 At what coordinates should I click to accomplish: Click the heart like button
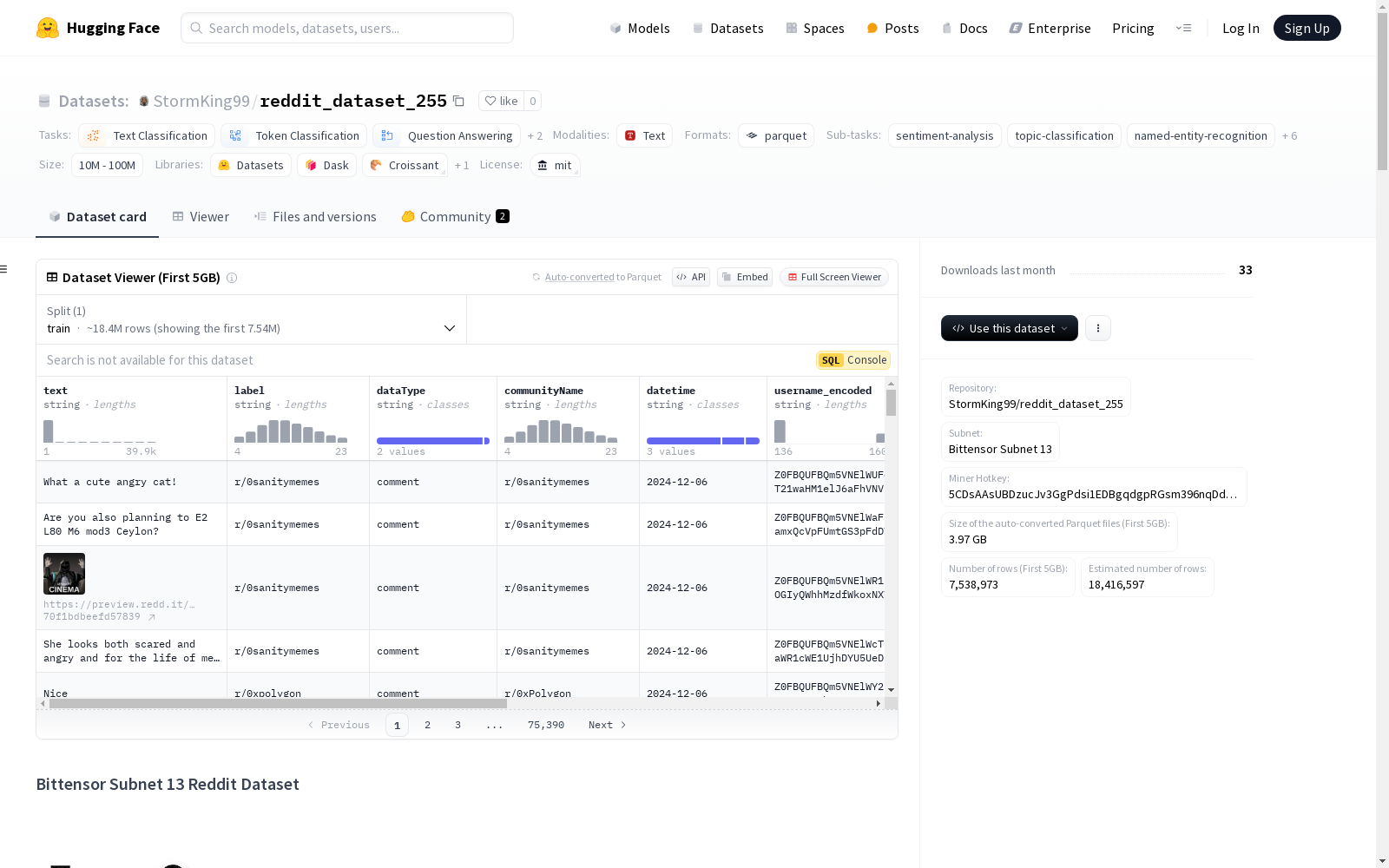(501, 101)
